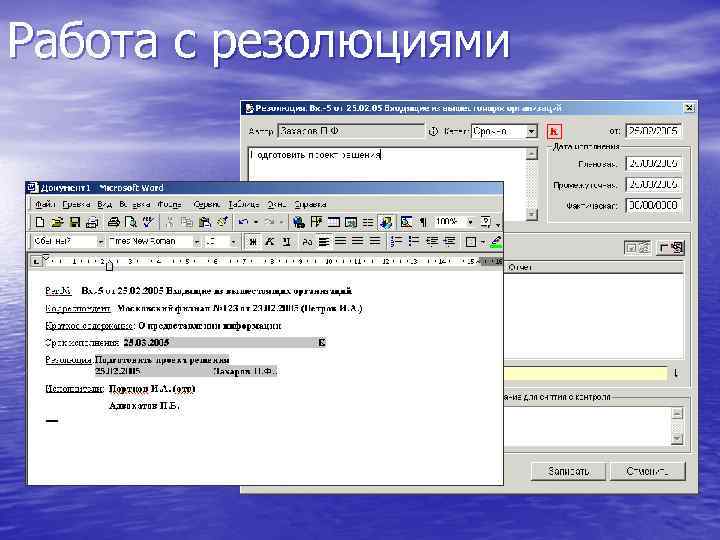The width and height of the screenshot is (720, 540).
Task: Click the Фактическая date field
Action: 653,206
